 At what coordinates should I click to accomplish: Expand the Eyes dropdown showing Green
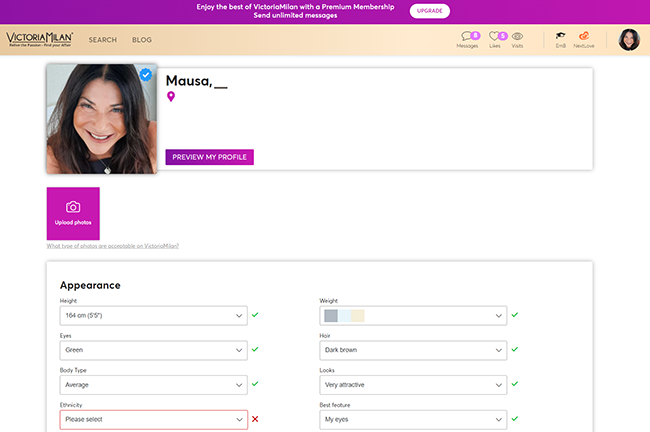click(x=153, y=350)
